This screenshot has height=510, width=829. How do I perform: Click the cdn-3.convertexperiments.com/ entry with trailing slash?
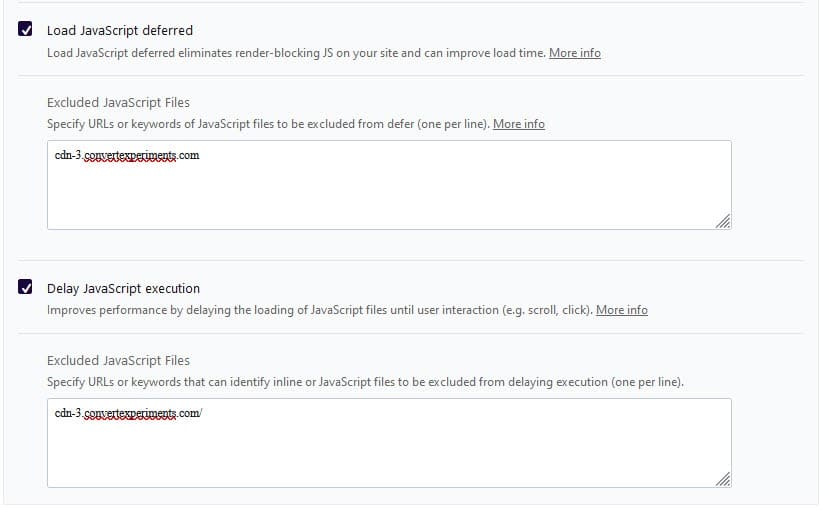click(129, 414)
